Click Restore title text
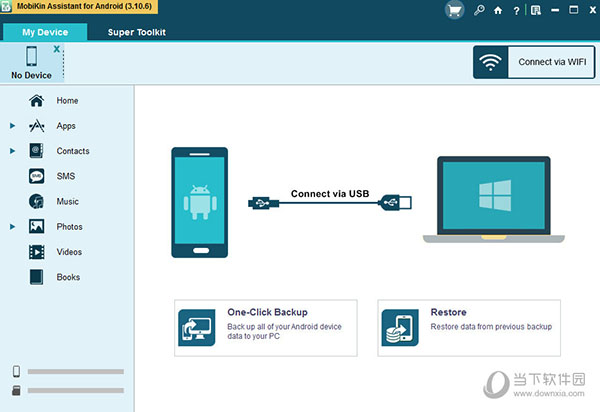 click(448, 312)
